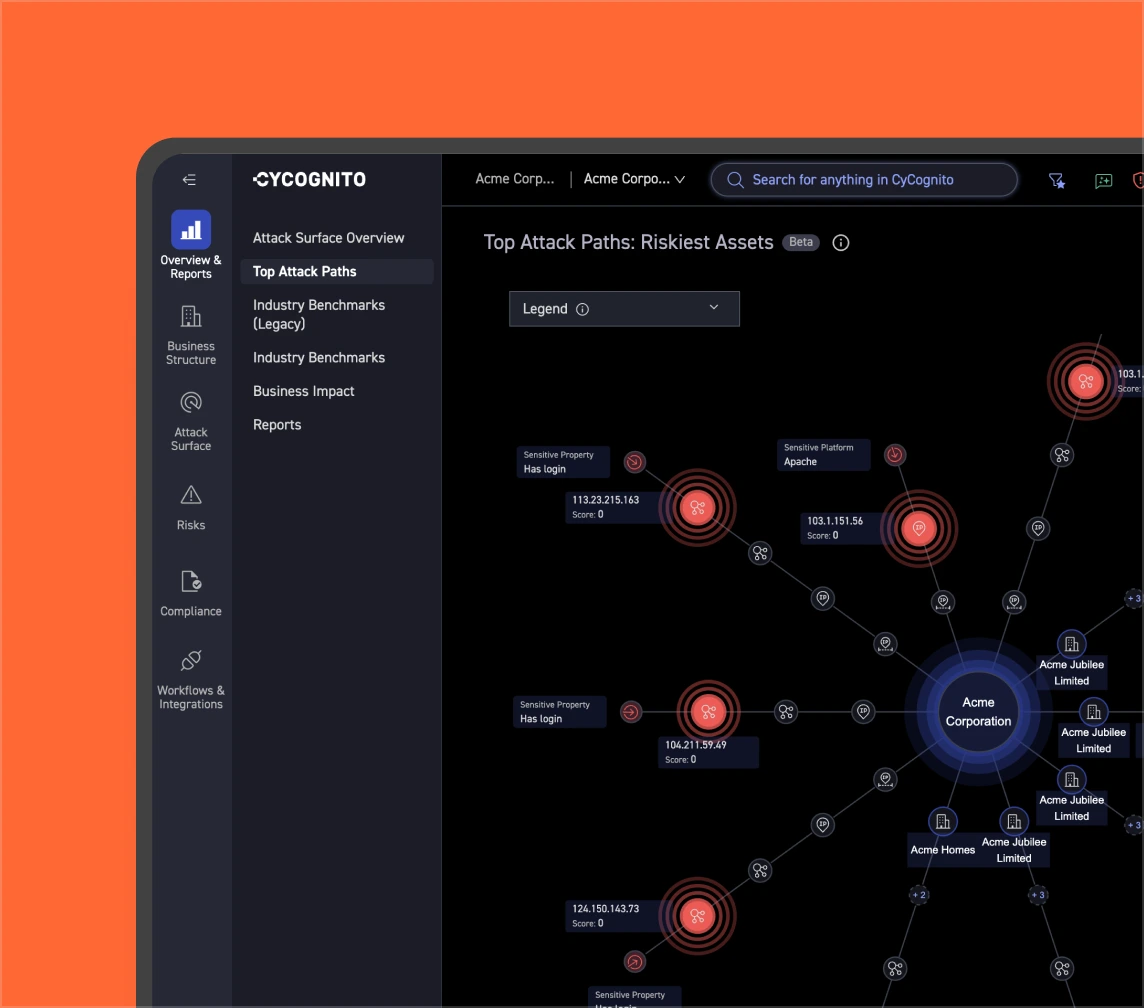Collapse the sidebar with the arrow icon
This screenshot has width=1144, height=1008.
pos(189,180)
